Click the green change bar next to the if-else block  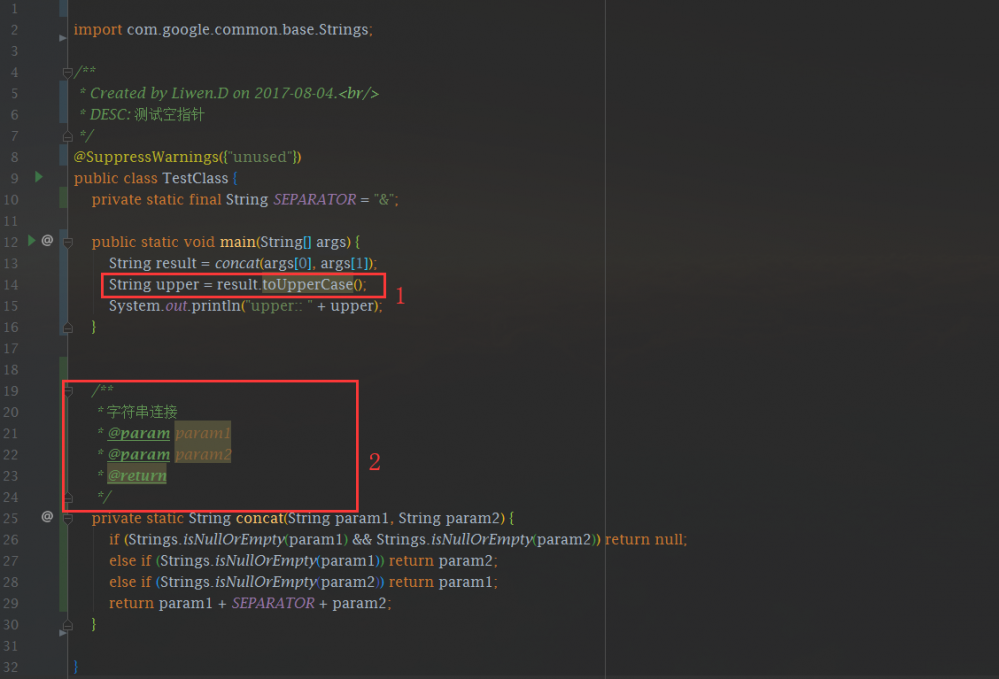pyautogui.click(x=62, y=560)
